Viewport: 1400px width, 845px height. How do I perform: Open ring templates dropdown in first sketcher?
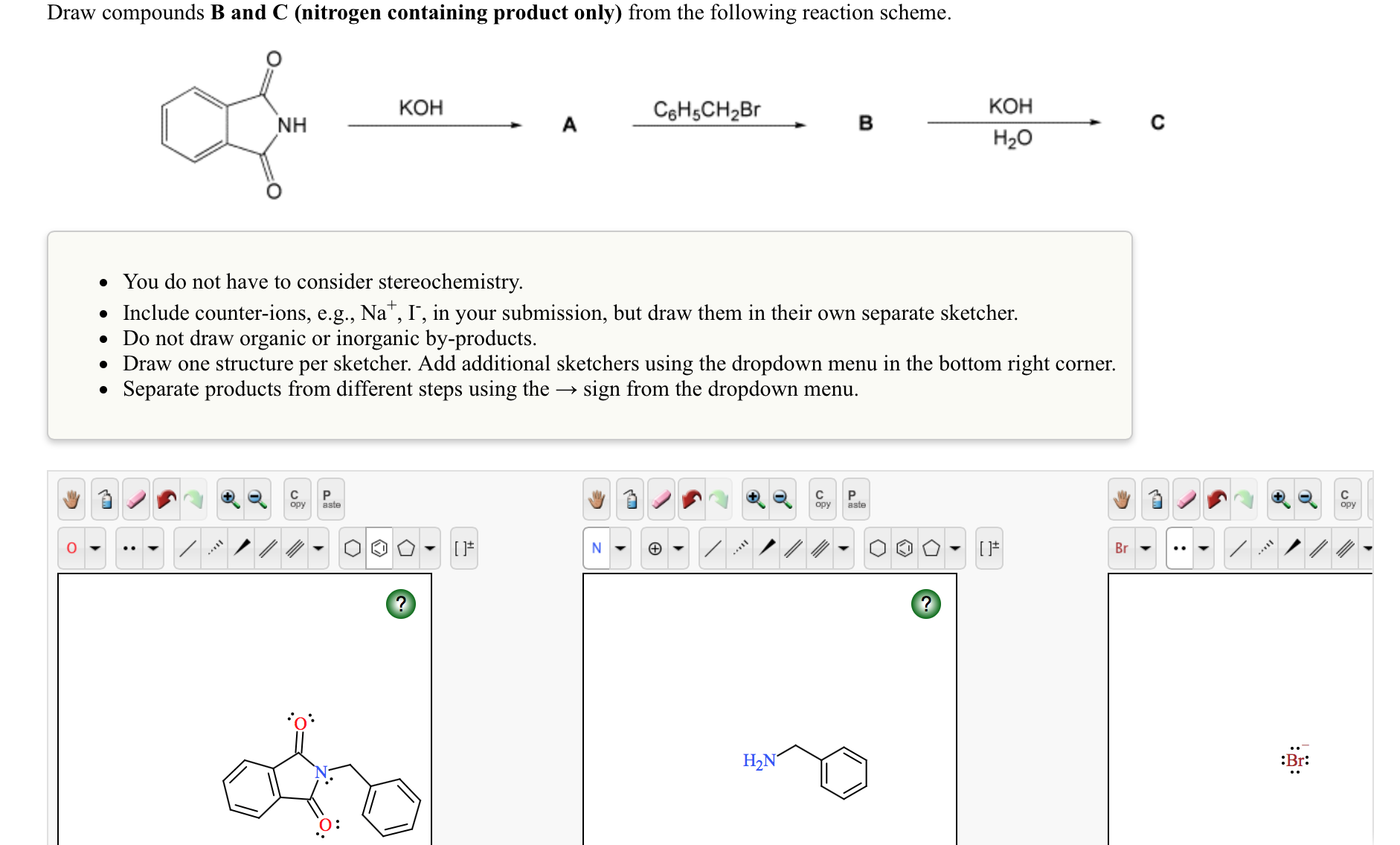point(430,548)
